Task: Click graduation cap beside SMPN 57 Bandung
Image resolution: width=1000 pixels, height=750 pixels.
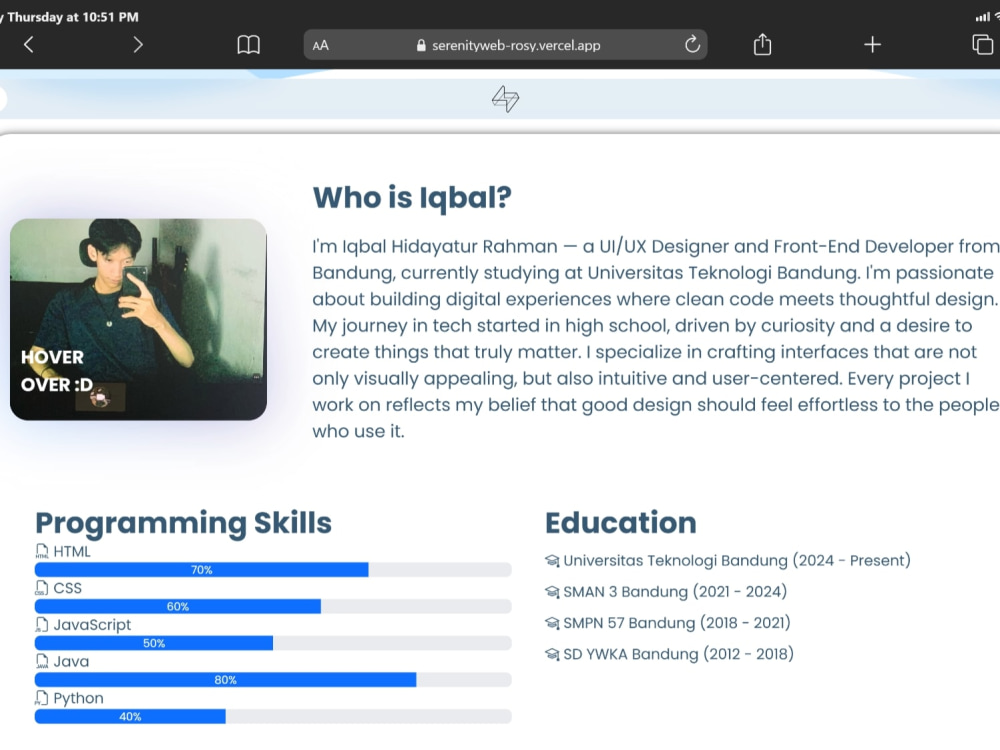Action: pos(552,623)
